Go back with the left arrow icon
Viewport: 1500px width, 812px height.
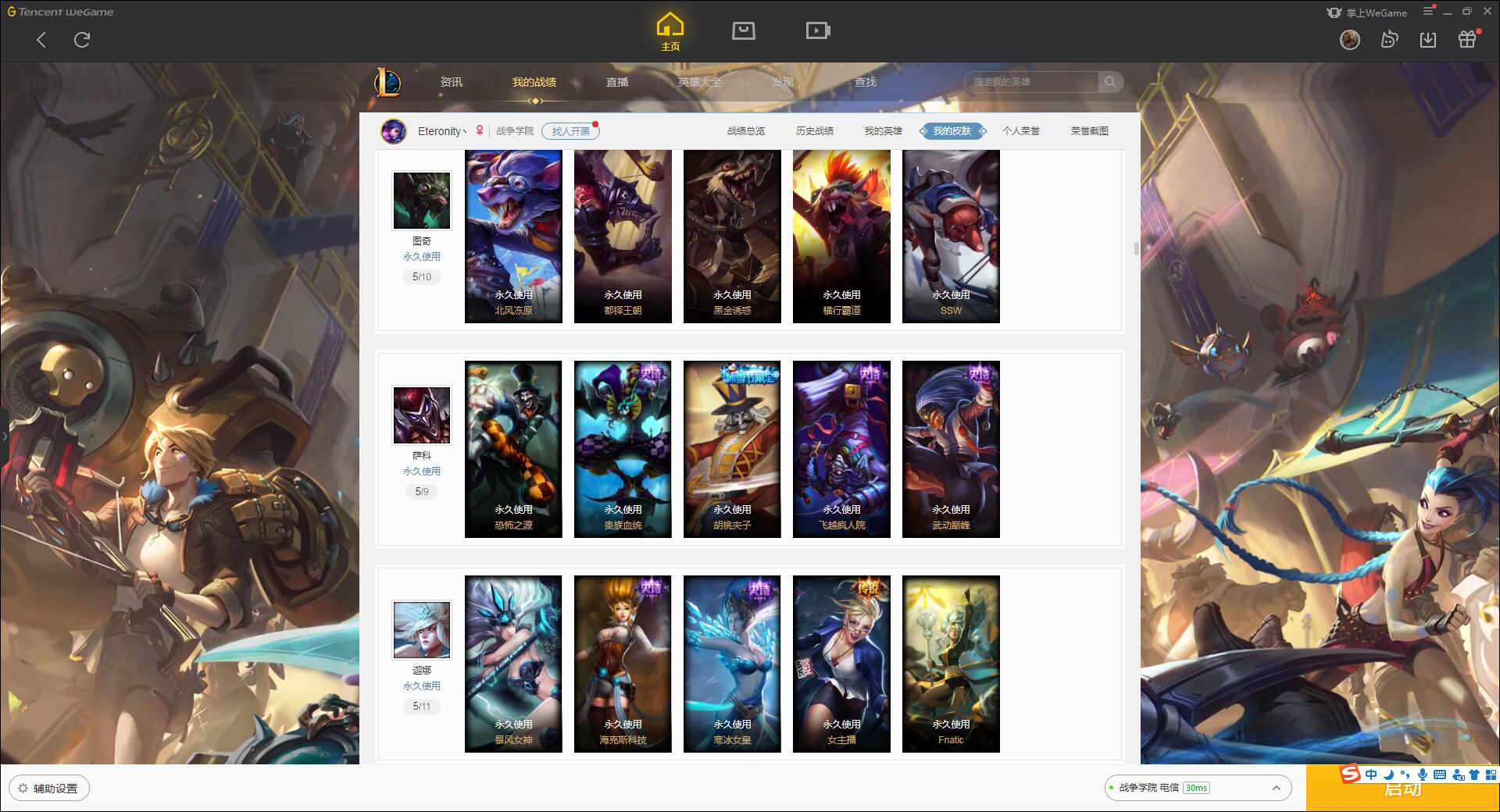(41, 40)
